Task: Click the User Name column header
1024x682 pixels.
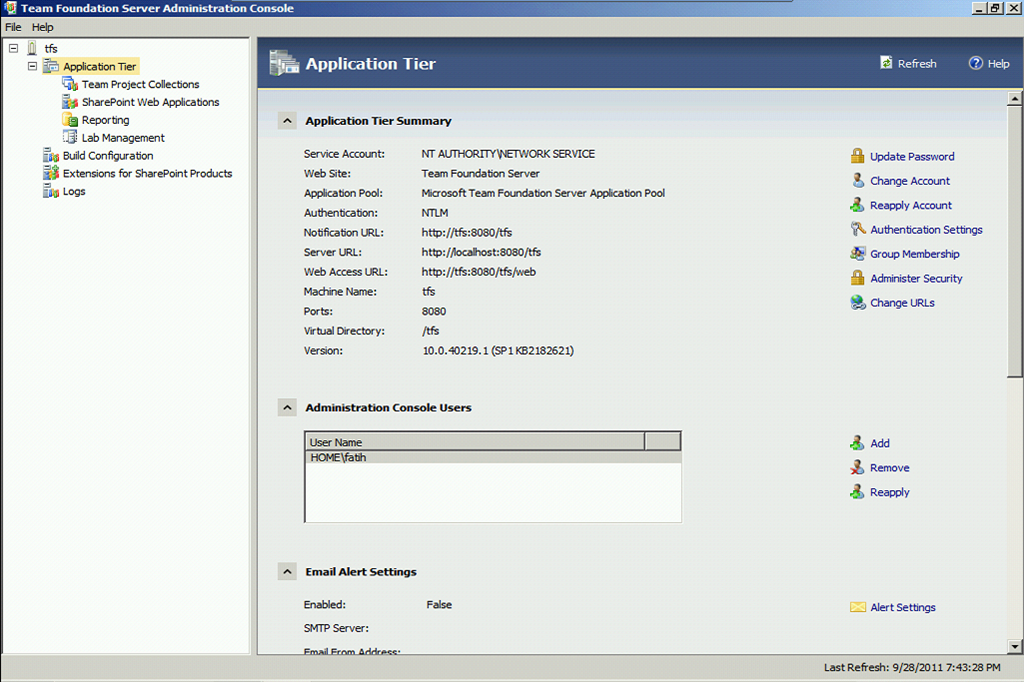Action: click(x=475, y=442)
